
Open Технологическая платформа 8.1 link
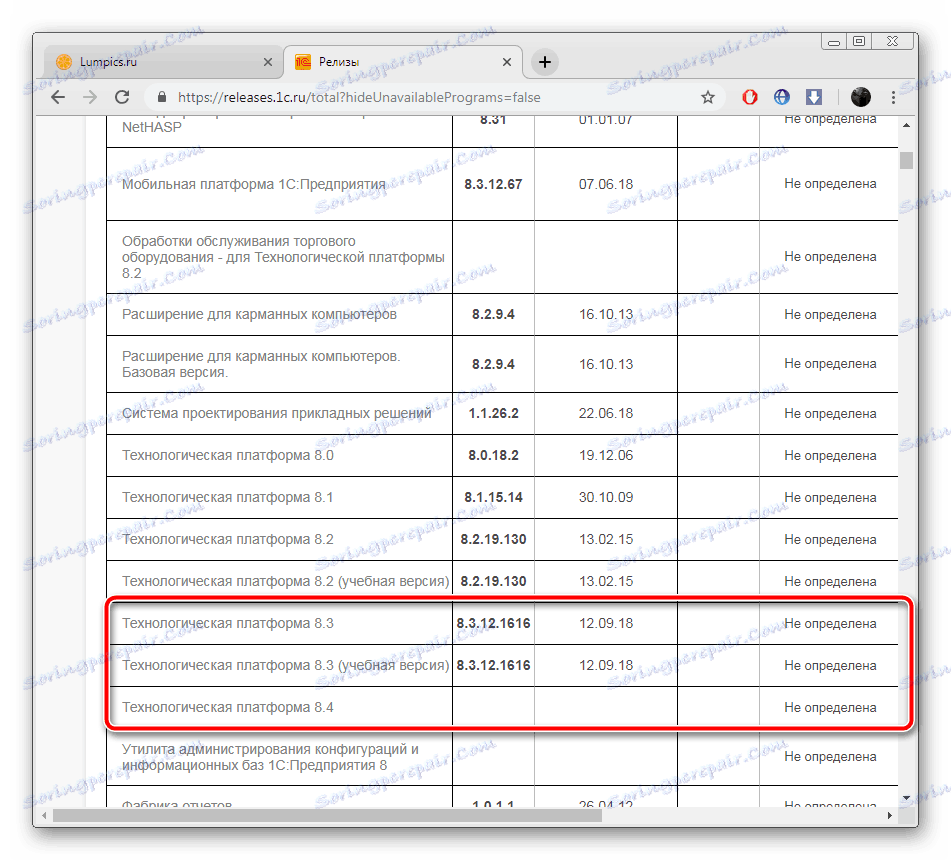click(x=228, y=497)
